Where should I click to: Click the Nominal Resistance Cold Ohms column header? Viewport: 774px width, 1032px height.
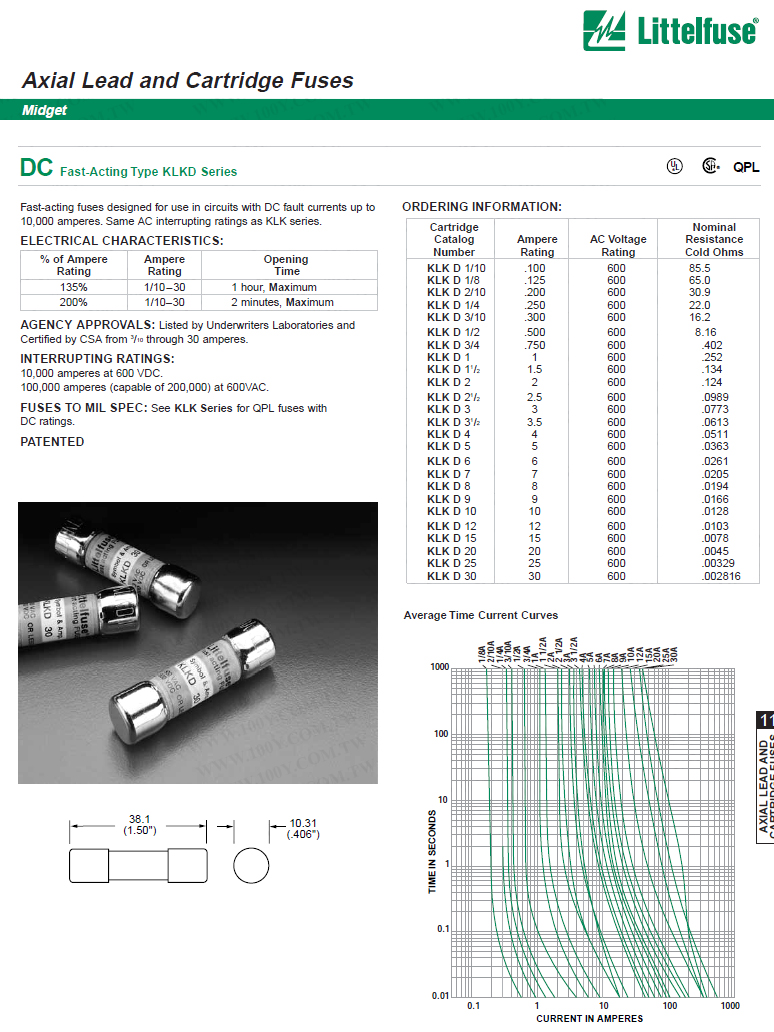coord(713,240)
